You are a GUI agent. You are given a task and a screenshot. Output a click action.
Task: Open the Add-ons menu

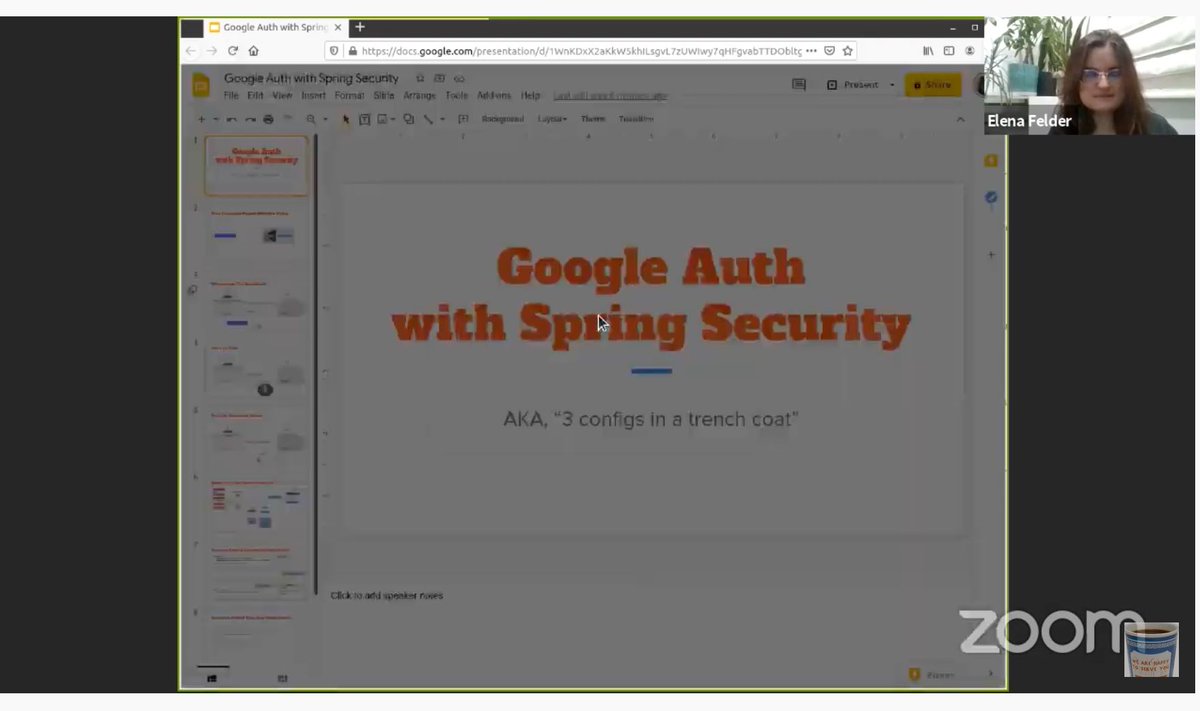click(x=494, y=96)
